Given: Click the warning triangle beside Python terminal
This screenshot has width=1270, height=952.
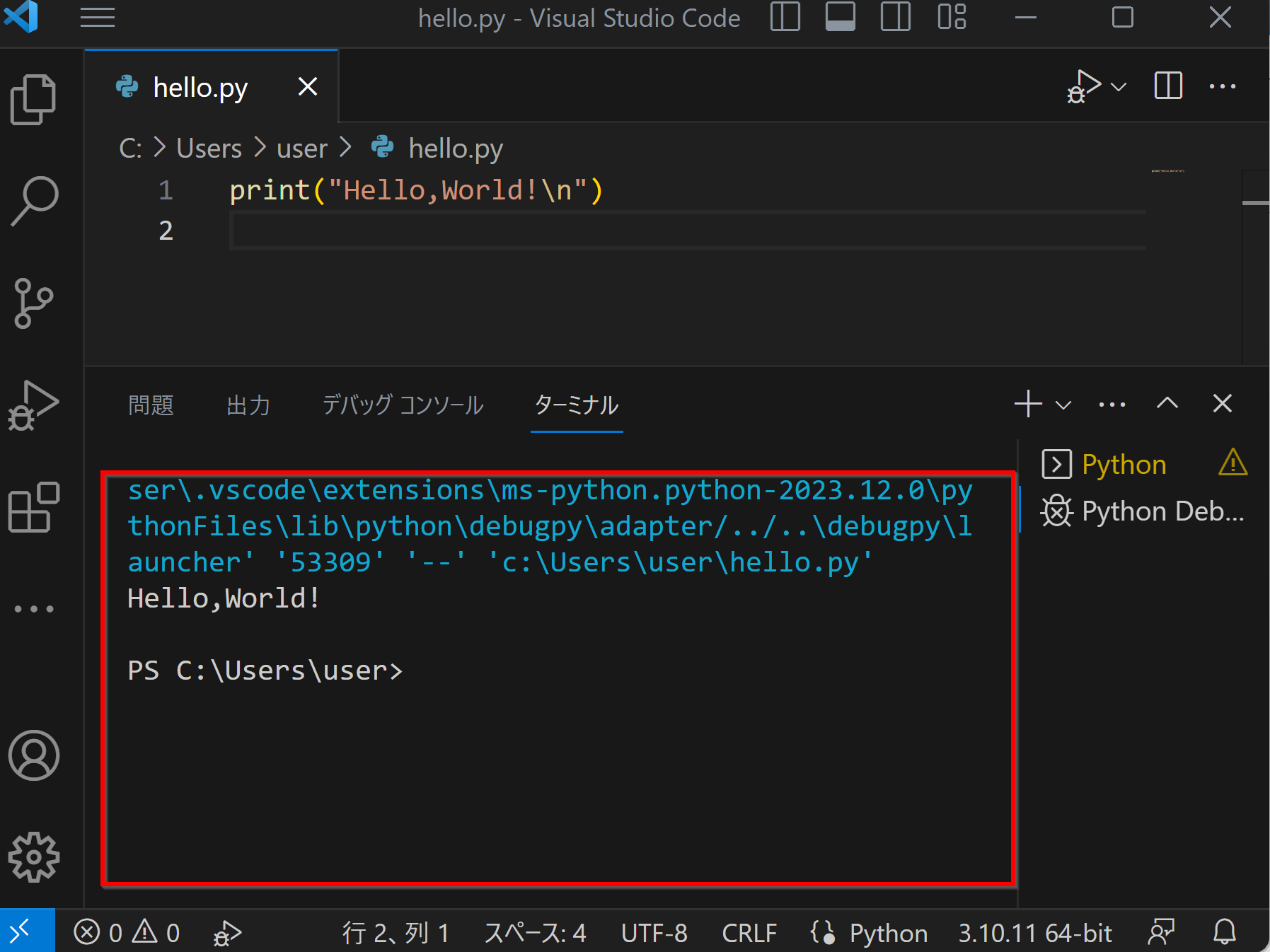Looking at the screenshot, I should (x=1233, y=463).
